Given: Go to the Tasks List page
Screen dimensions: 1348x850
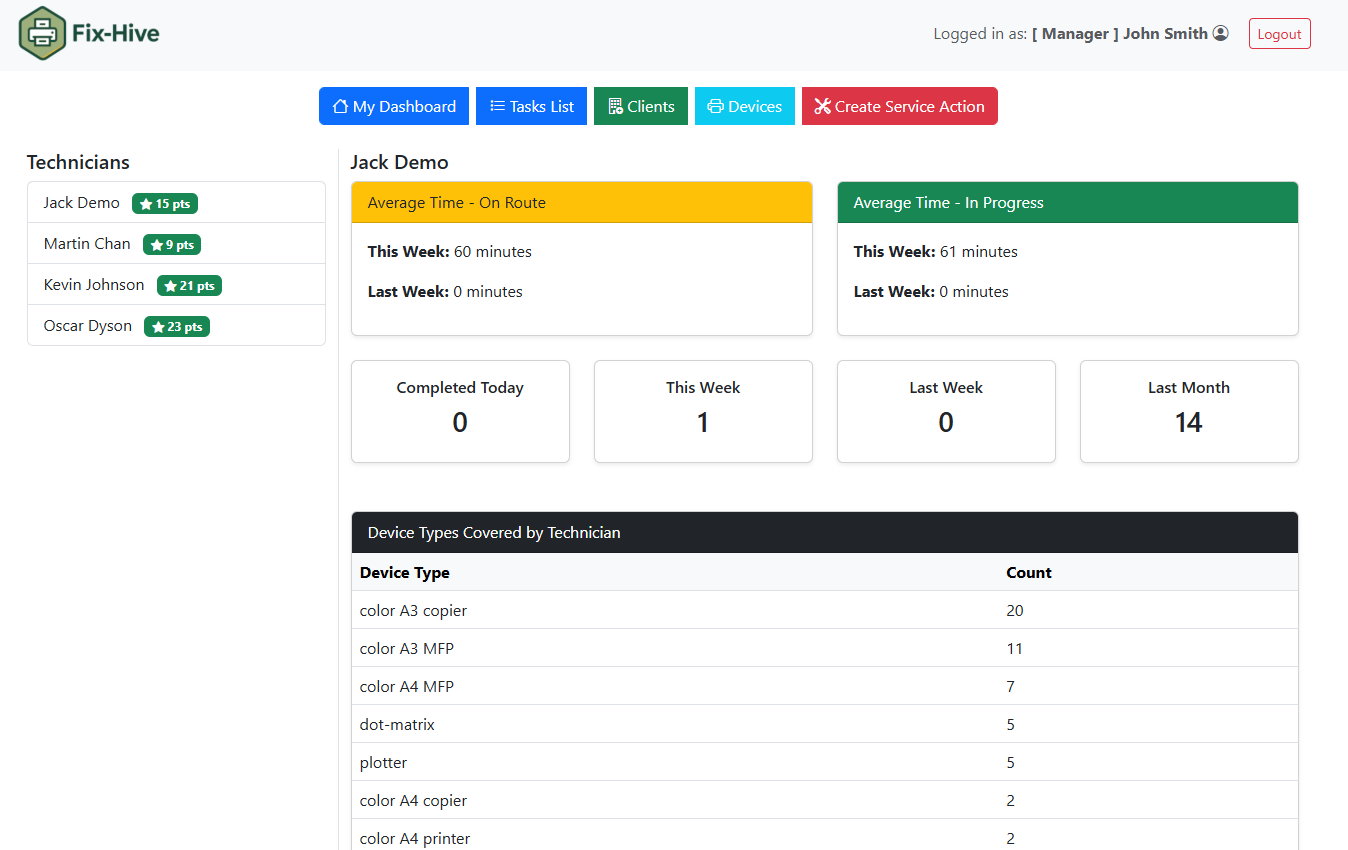Looking at the screenshot, I should click(x=531, y=106).
